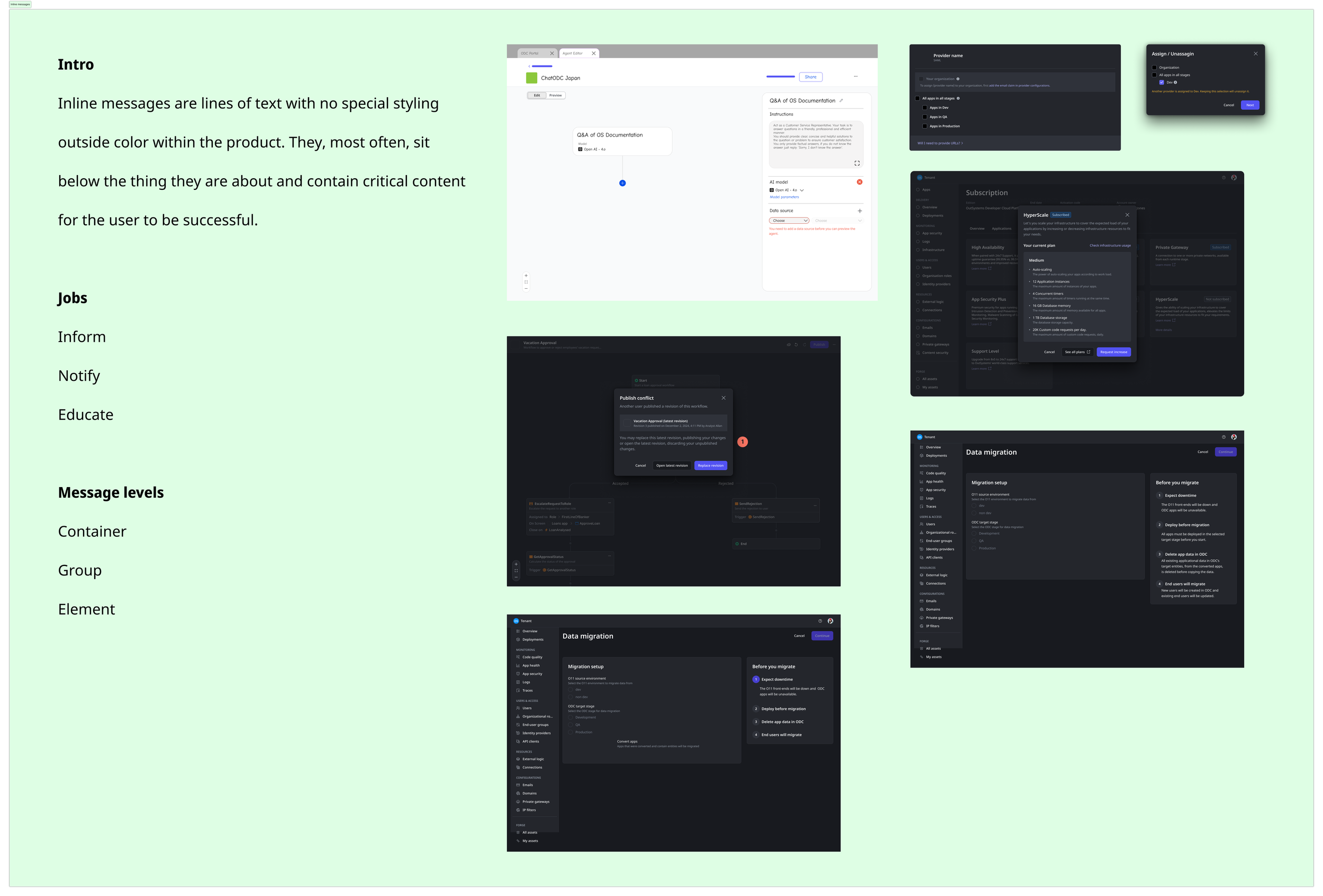1323x896 pixels.
Task: Click the Request increase button in the HyperScale dialog
Action: coord(1113,352)
